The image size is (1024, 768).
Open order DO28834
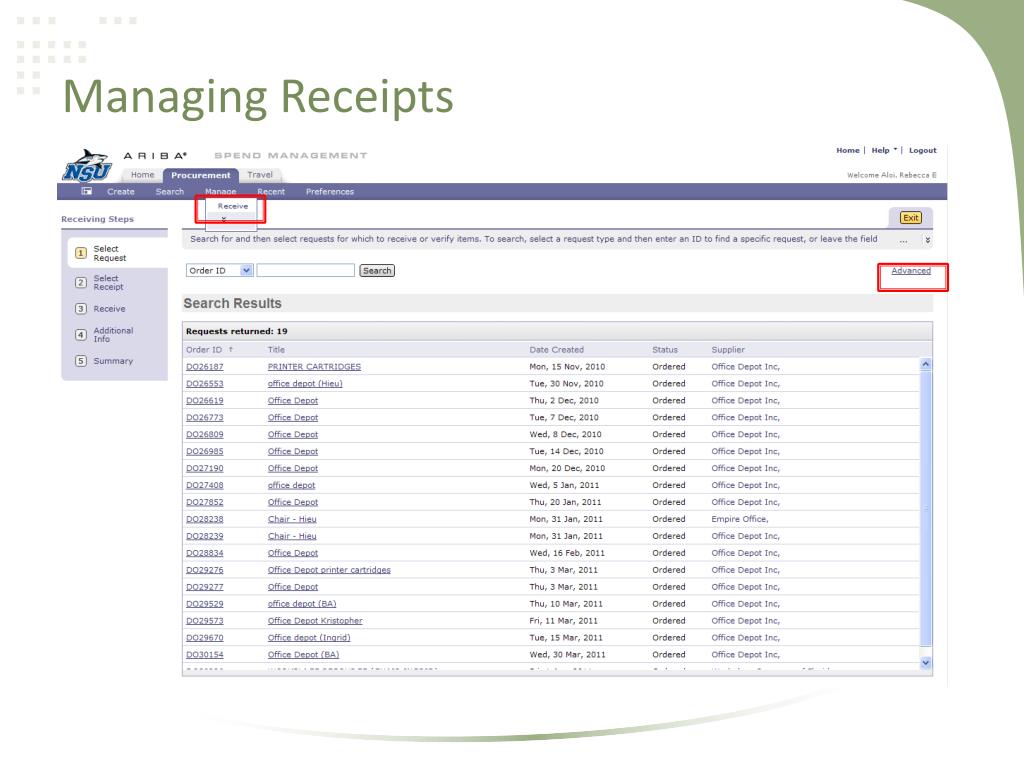pyautogui.click(x=204, y=554)
